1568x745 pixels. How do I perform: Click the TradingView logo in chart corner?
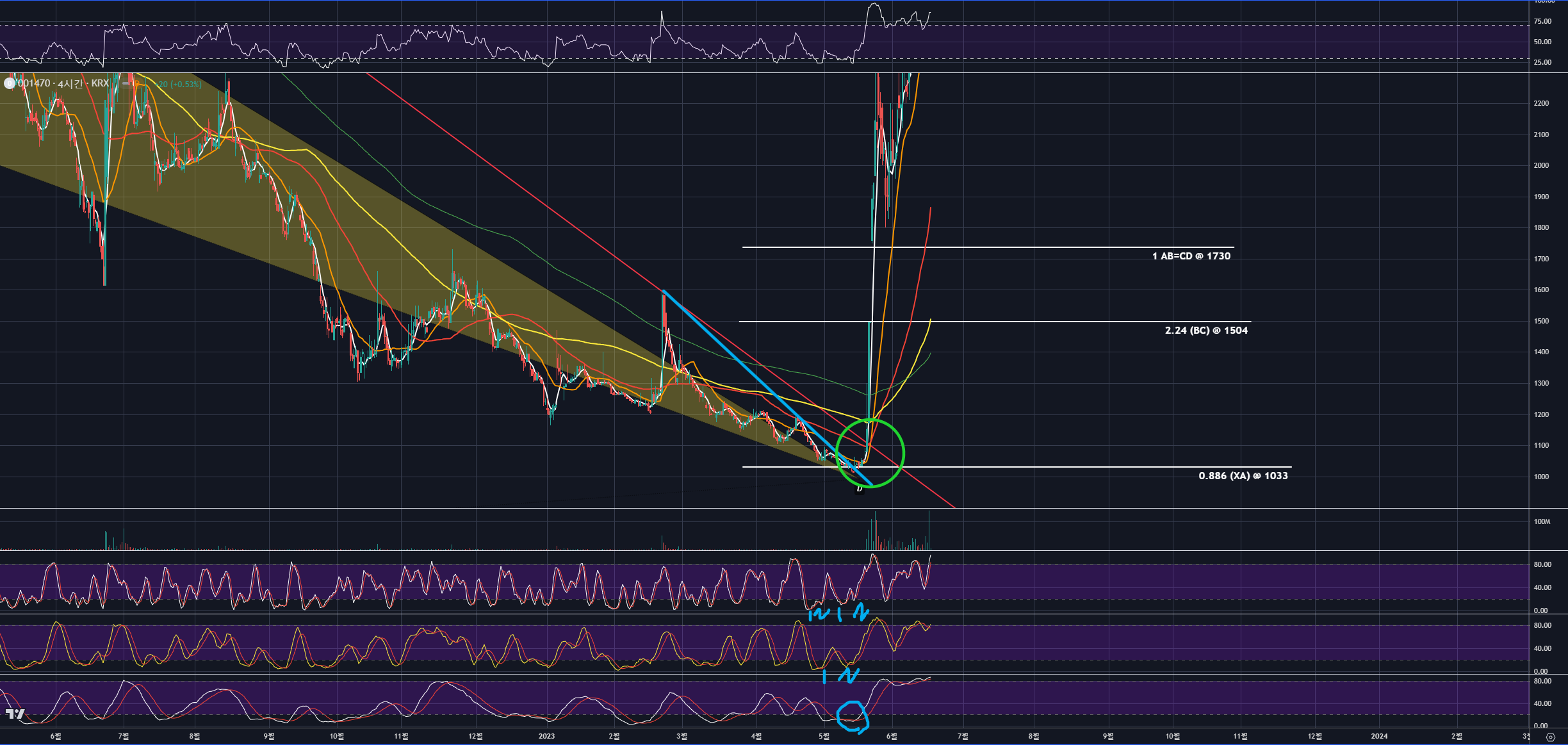tap(15, 714)
